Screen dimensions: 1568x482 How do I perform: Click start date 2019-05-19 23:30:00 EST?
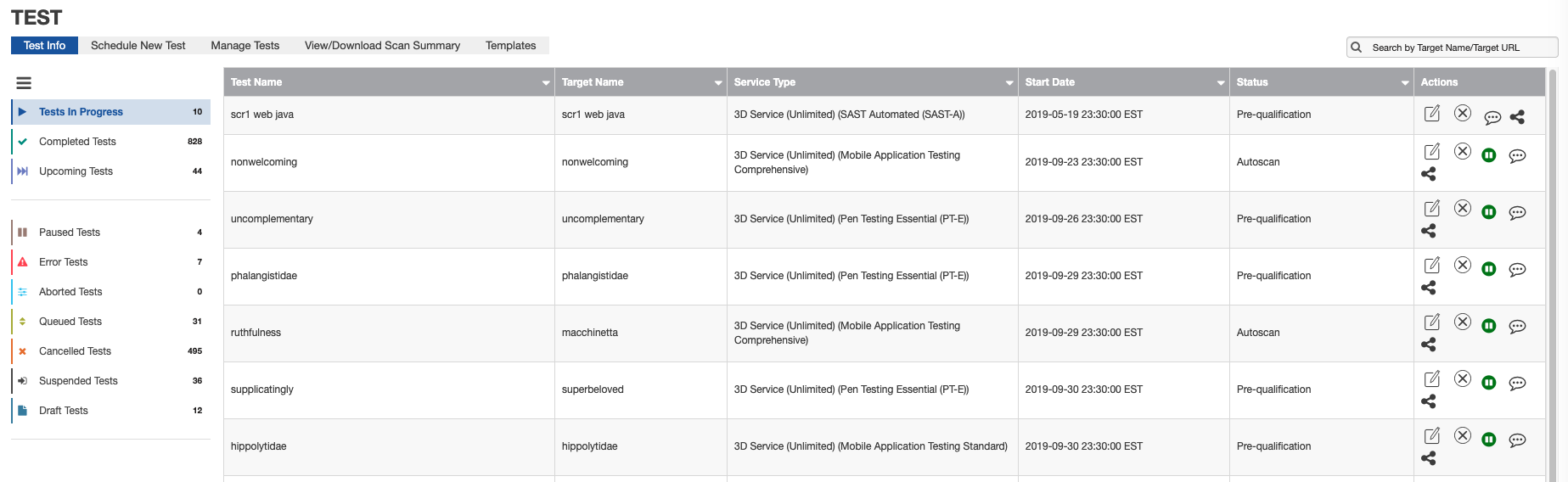pyautogui.click(x=1083, y=115)
